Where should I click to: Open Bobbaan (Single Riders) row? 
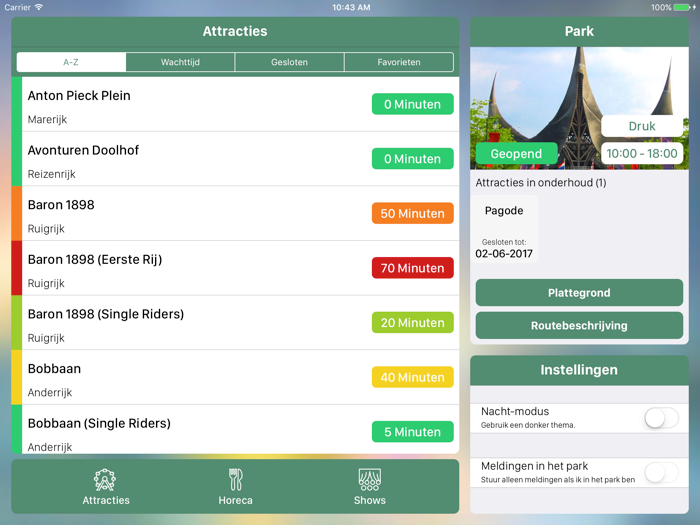[x=235, y=429]
